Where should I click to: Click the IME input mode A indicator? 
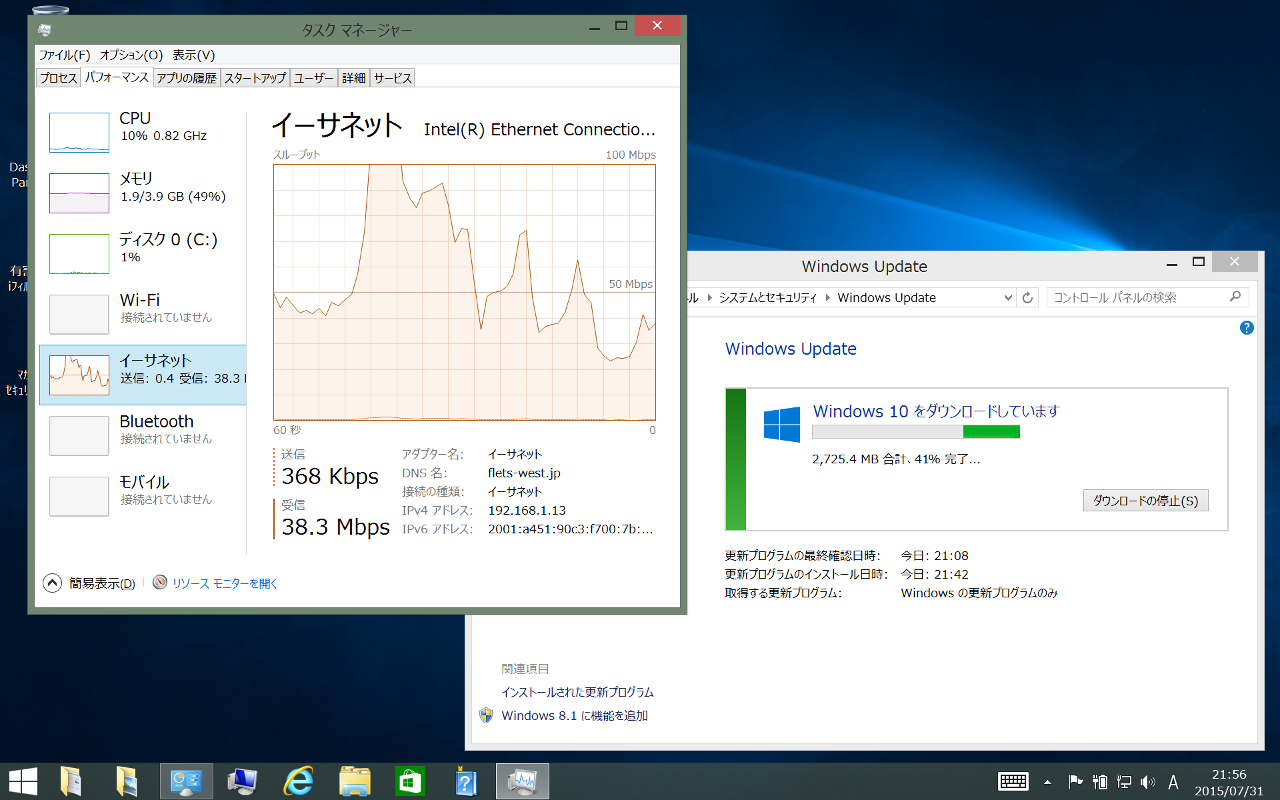[x=1174, y=782]
